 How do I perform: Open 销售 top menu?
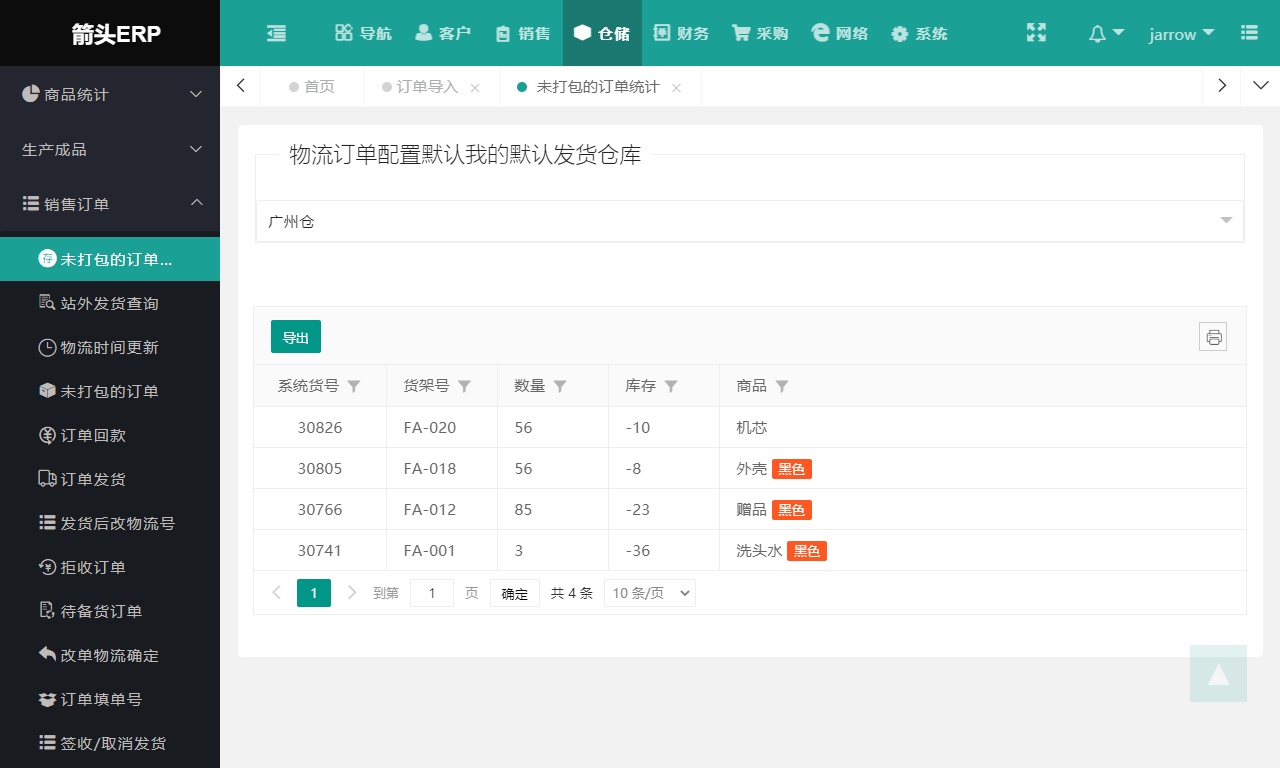click(523, 33)
